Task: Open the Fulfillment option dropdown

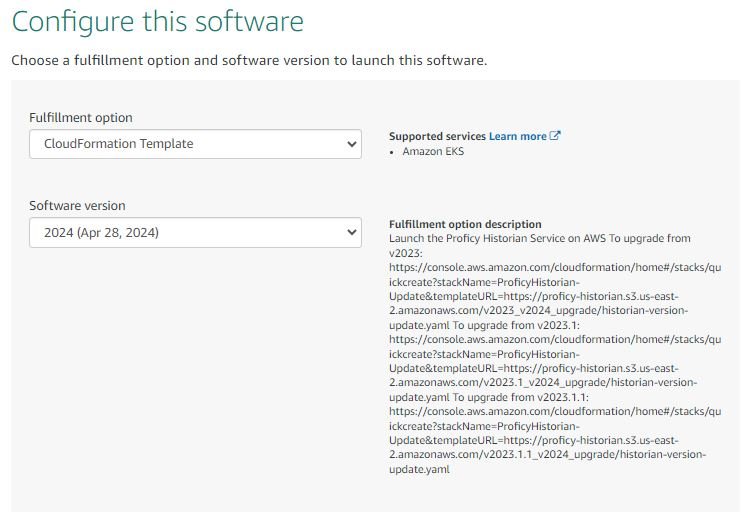Action: (195, 144)
